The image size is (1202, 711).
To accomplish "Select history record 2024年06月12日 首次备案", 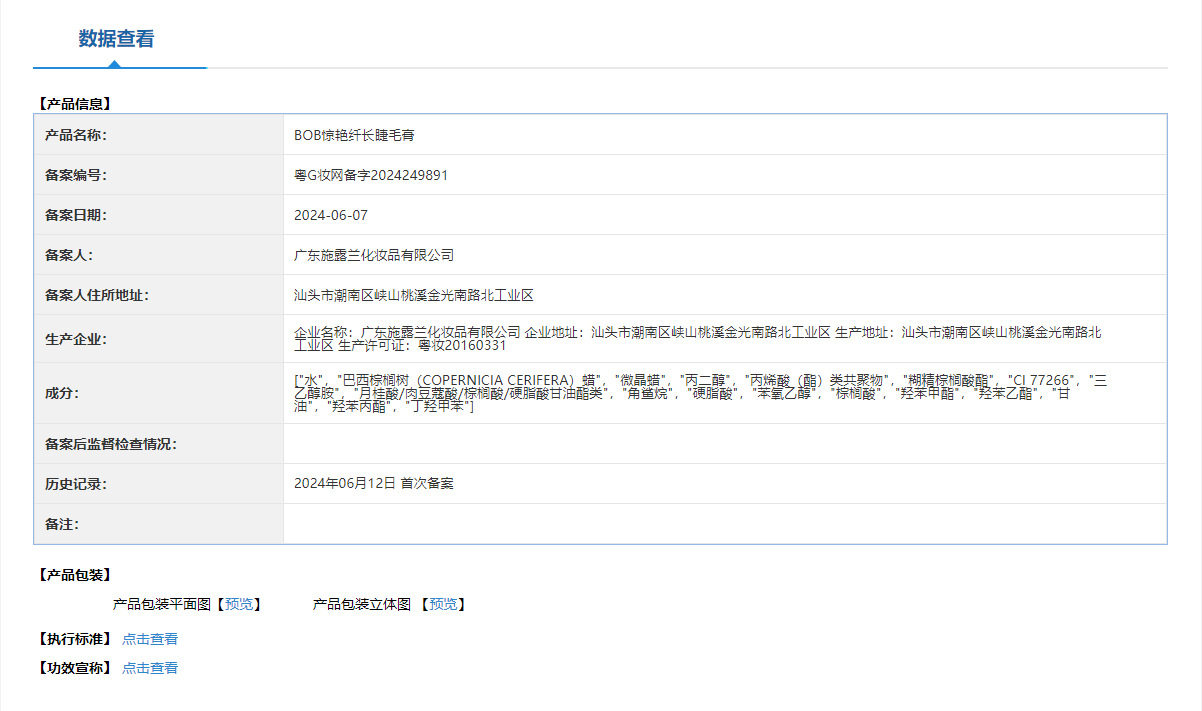I will click(374, 483).
